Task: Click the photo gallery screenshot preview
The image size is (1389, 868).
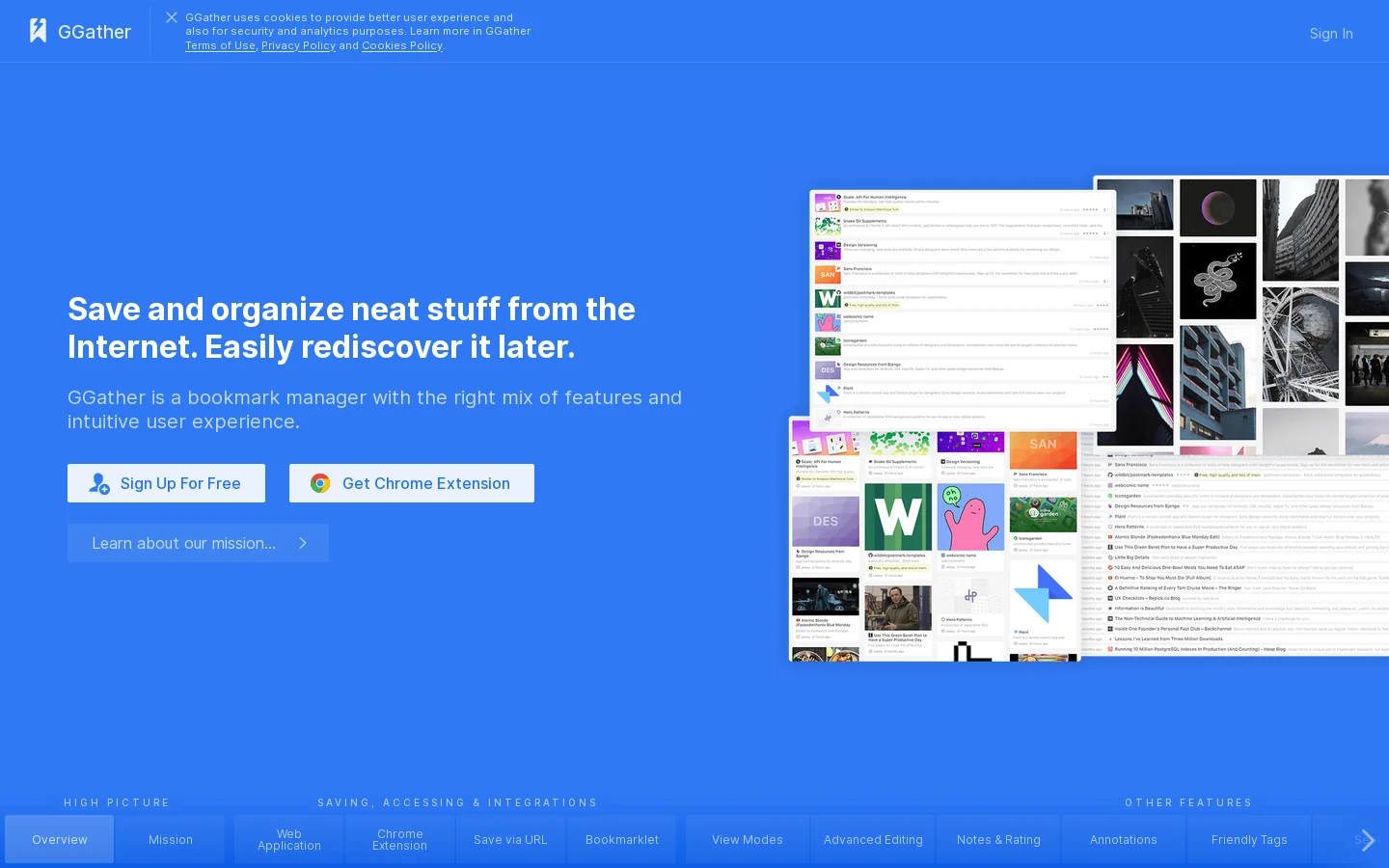Action: coord(1242,315)
